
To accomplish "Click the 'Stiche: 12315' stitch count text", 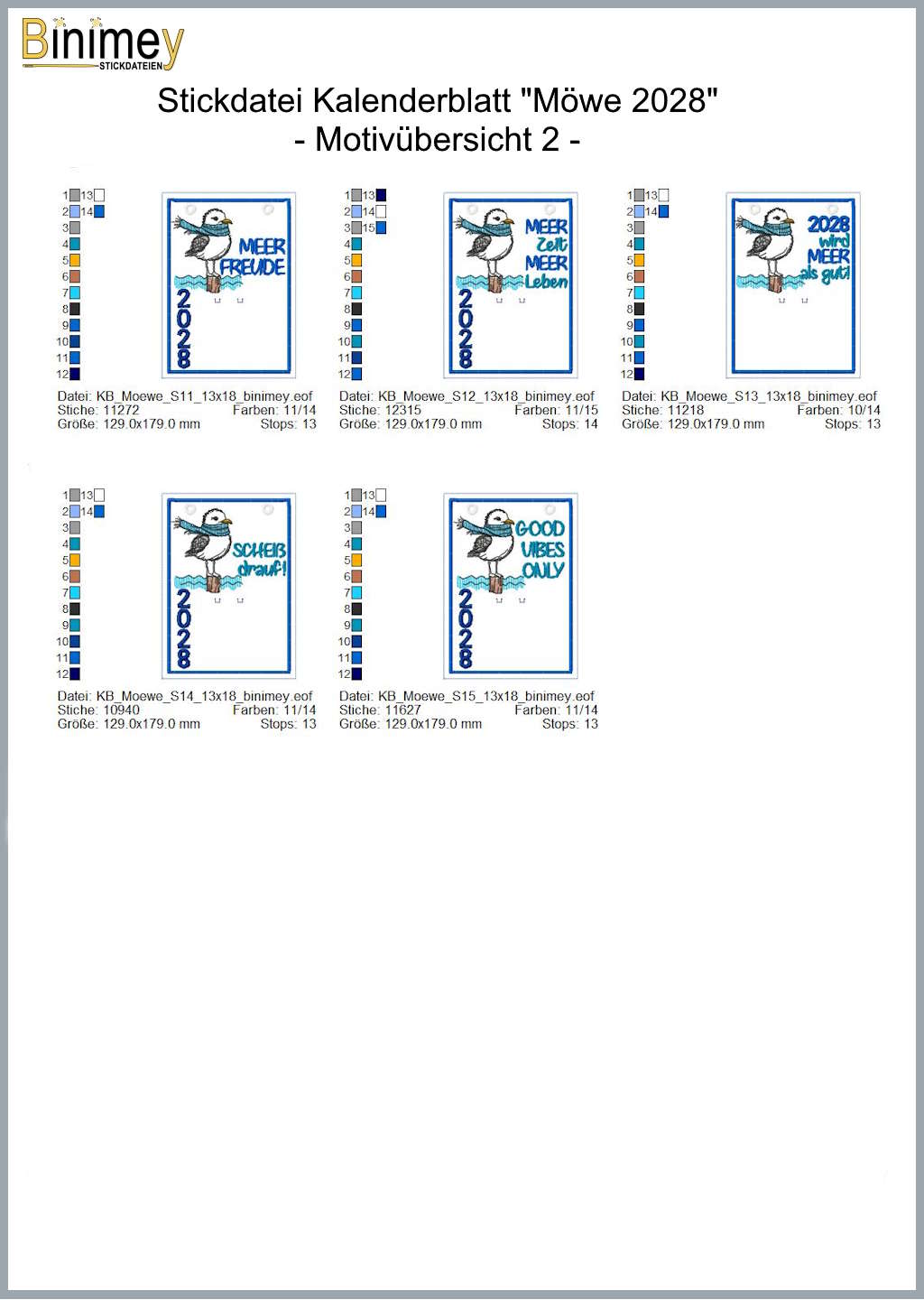I will [380, 410].
